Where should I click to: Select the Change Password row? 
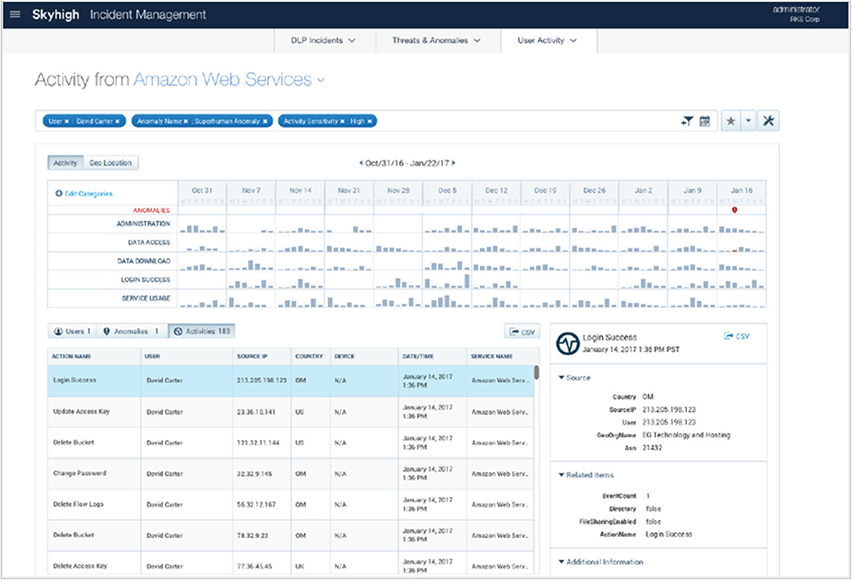click(x=291, y=473)
